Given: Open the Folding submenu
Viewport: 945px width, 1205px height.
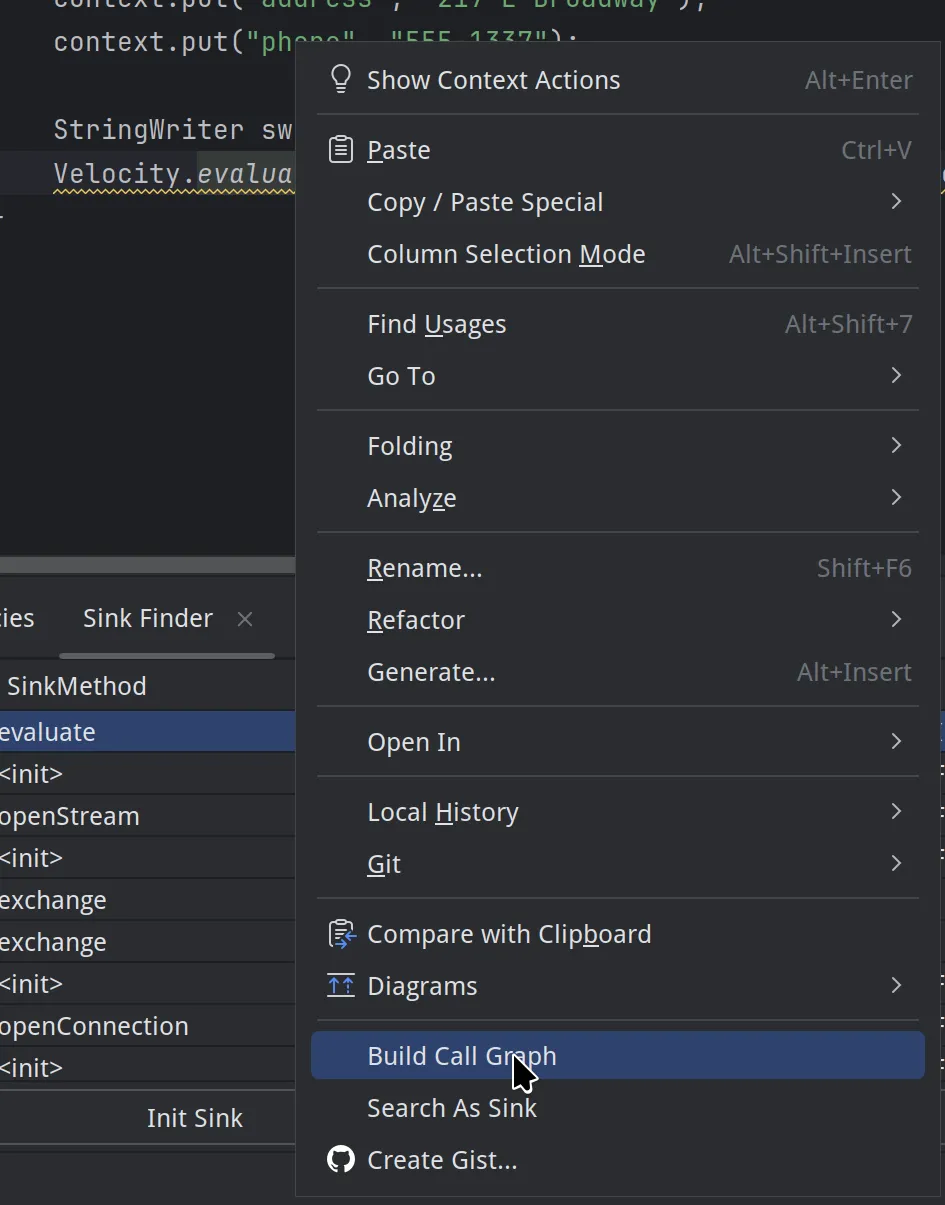Looking at the screenshot, I should coord(410,446).
